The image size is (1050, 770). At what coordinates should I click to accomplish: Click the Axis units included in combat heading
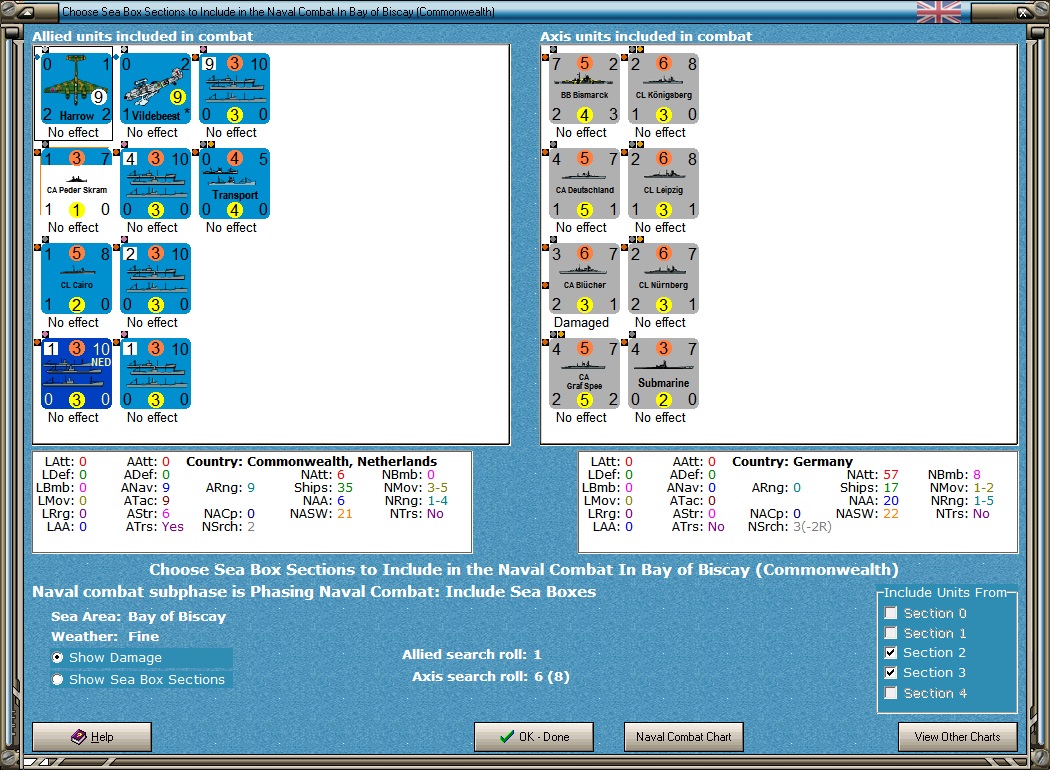pyautogui.click(x=646, y=36)
